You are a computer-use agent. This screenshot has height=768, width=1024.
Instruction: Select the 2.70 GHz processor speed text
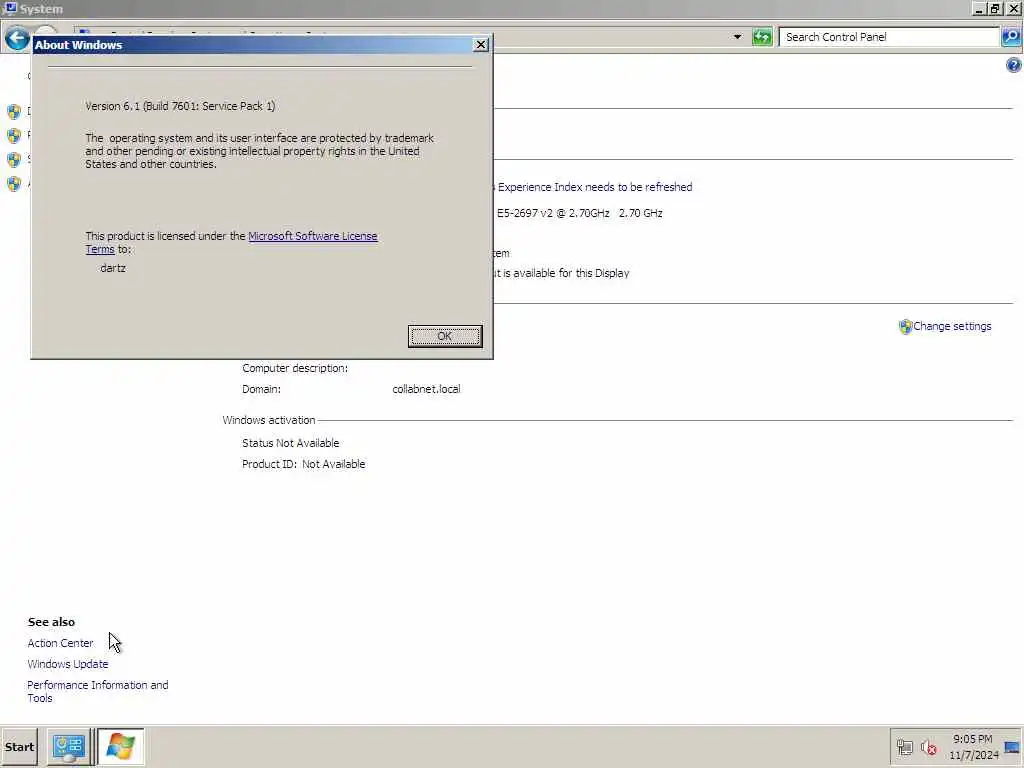(x=641, y=213)
